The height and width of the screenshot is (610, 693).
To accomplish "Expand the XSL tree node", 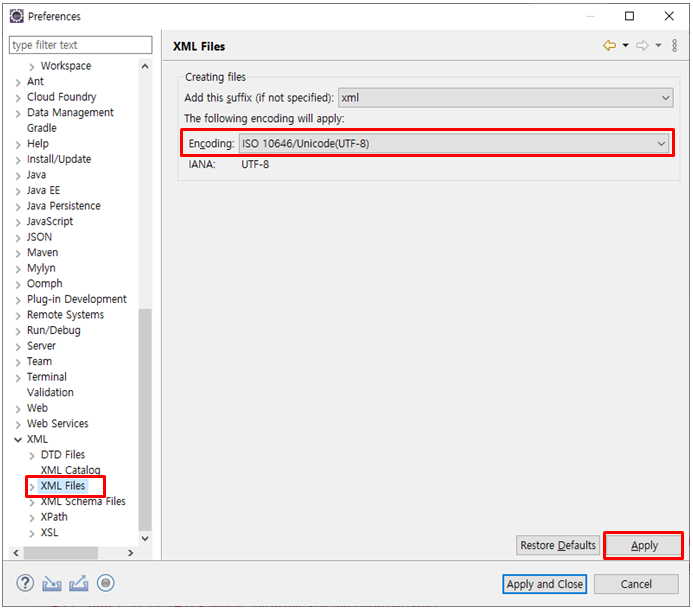I will click(32, 534).
